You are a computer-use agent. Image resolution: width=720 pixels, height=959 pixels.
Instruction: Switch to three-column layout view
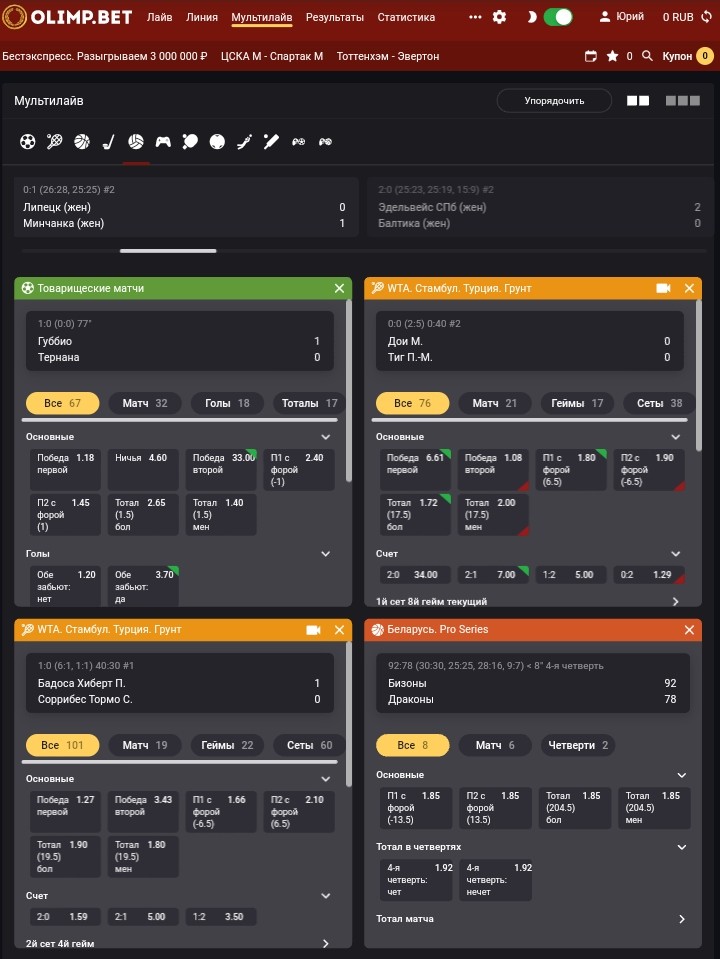(x=683, y=101)
